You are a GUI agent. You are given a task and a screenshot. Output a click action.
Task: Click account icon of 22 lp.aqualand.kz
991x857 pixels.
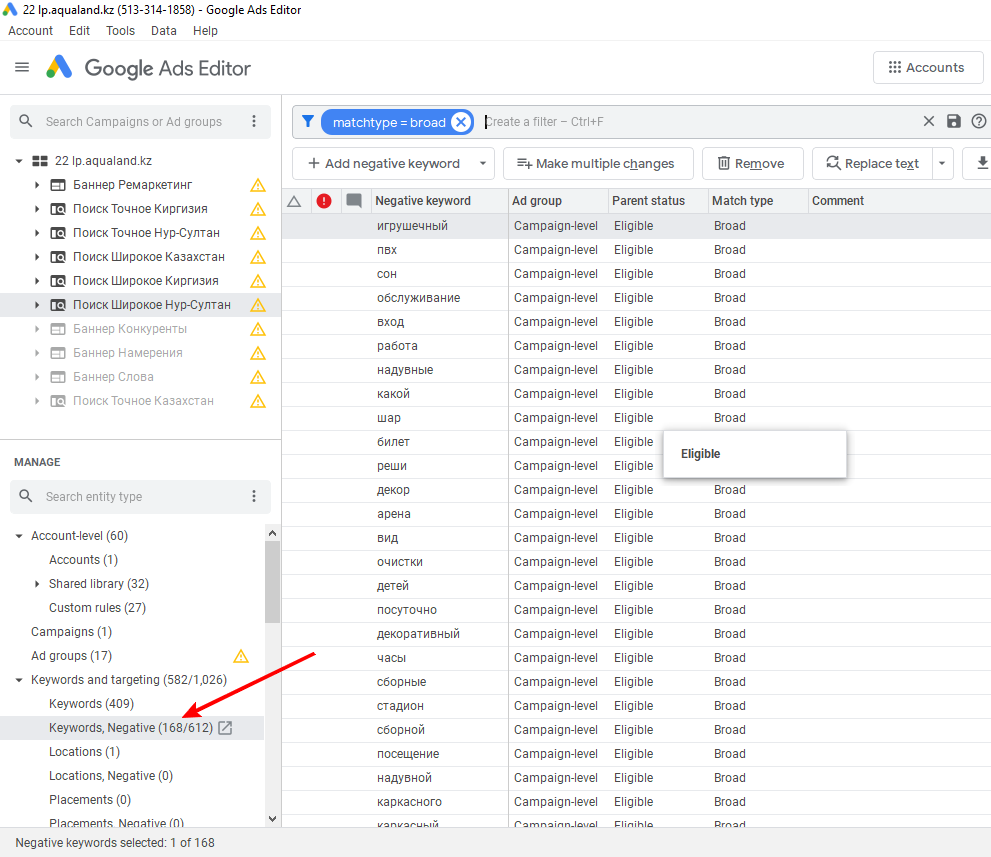click(x=40, y=161)
